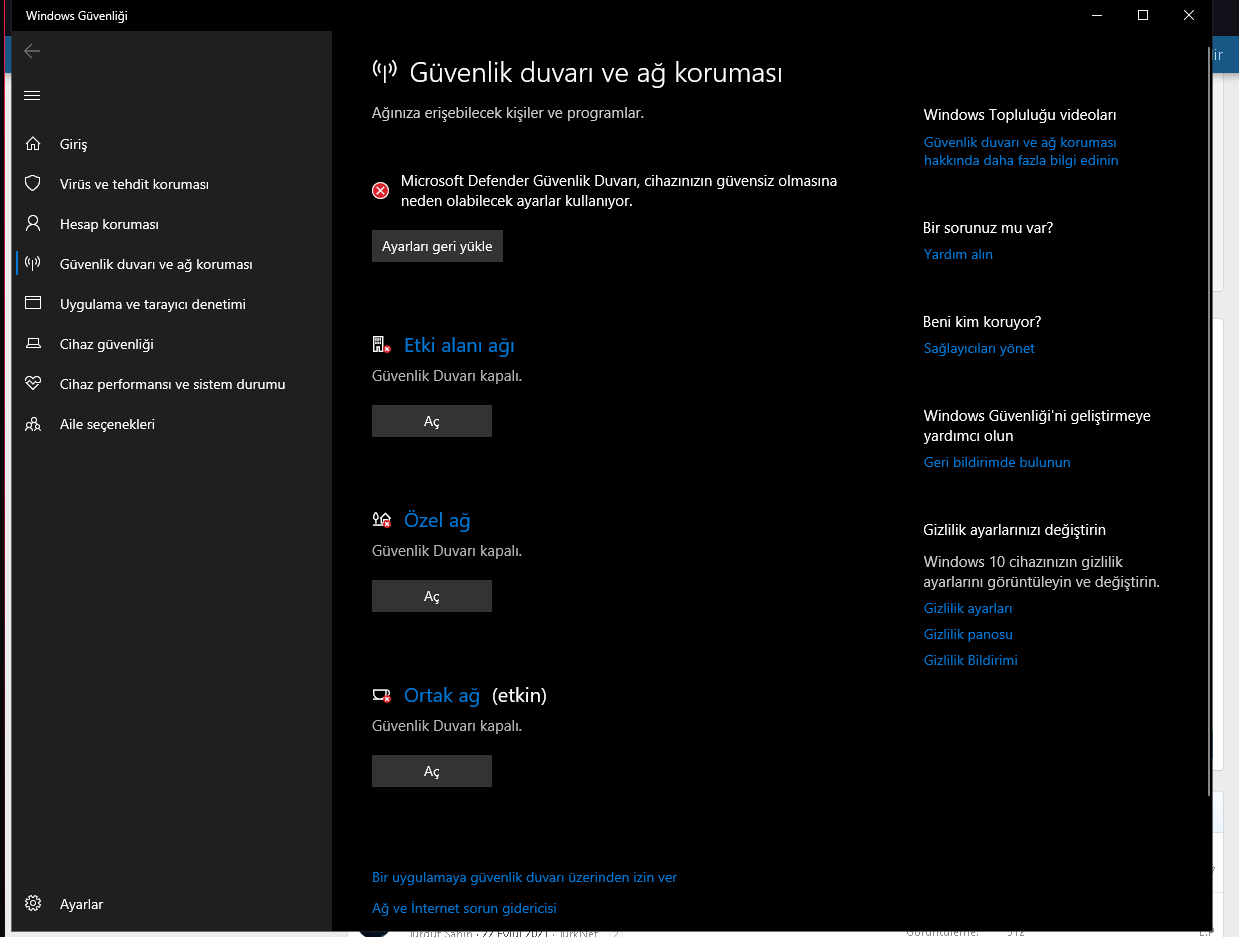Click the window icon for Uygulama ve tarayıcı denetimi

tap(33, 304)
